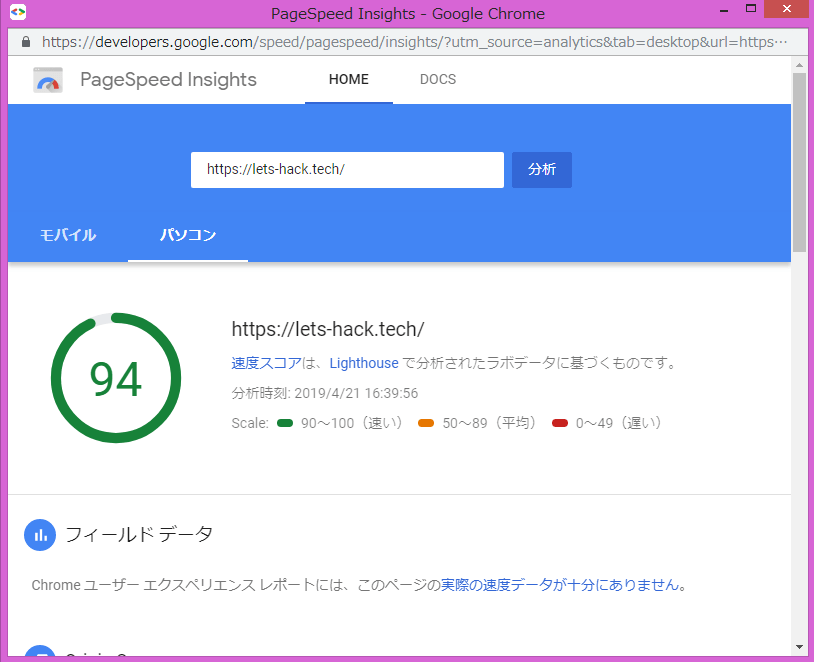
Task: Open the DOCS tab
Action: click(x=438, y=79)
